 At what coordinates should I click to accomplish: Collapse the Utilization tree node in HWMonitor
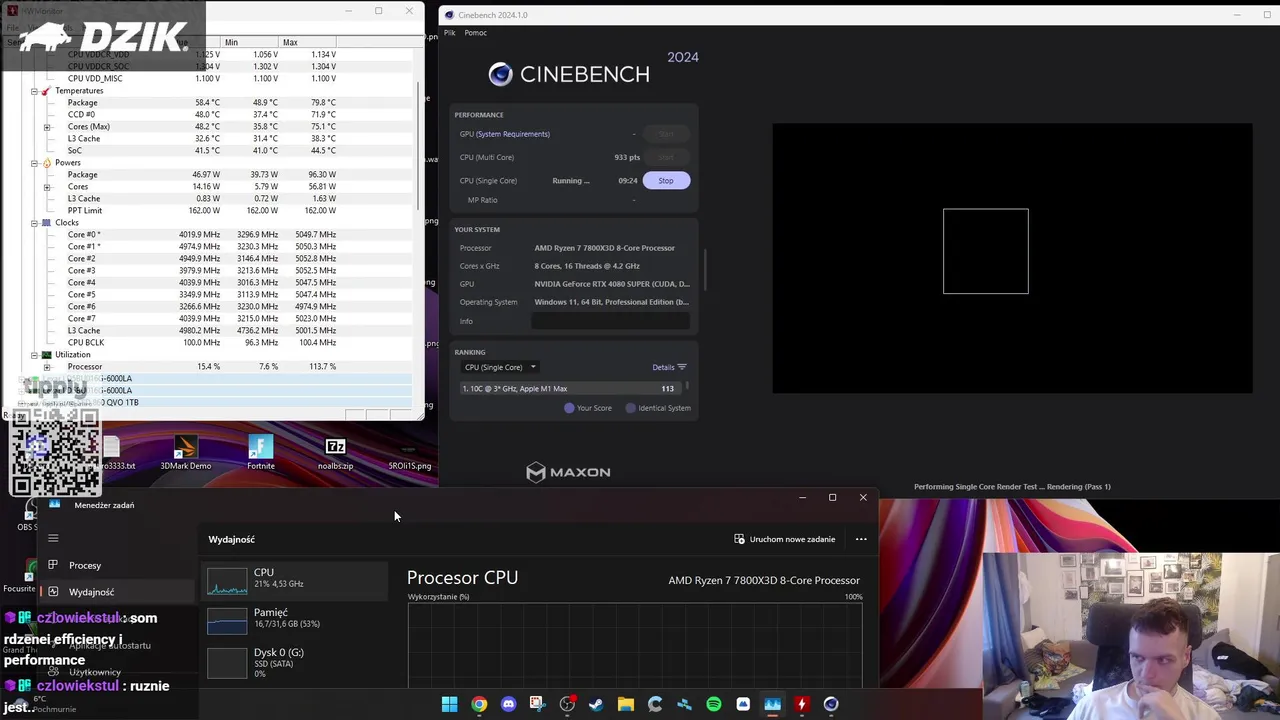[x=34, y=355]
